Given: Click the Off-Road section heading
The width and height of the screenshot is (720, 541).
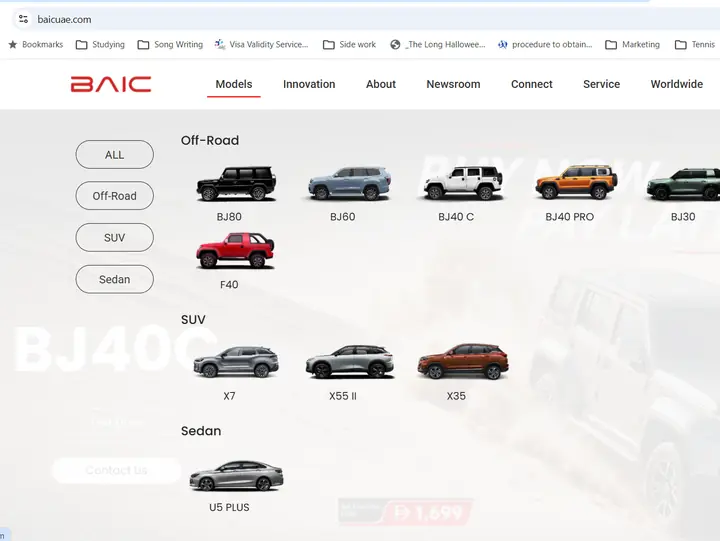Looking at the screenshot, I should point(210,140).
